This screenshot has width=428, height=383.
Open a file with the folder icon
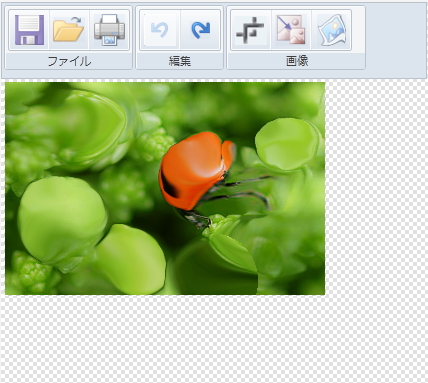pos(69,30)
